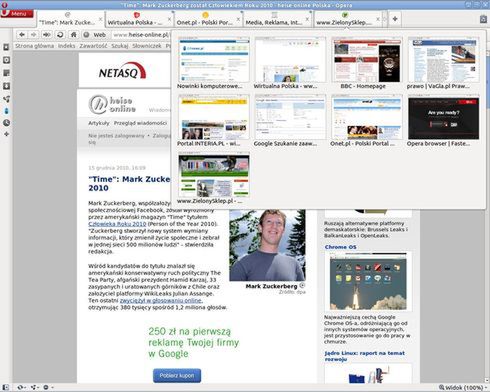Screen dimensions: 490x392
Task: Open Portal INTERIA.PL tab thumbnail
Action: pos(214,120)
